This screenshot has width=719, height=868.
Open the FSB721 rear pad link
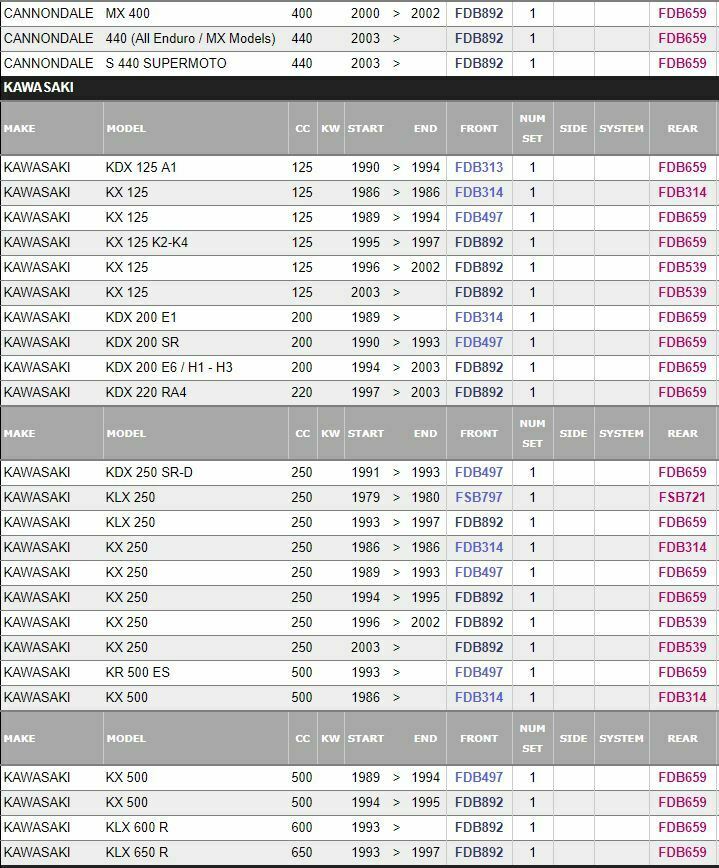coord(682,497)
